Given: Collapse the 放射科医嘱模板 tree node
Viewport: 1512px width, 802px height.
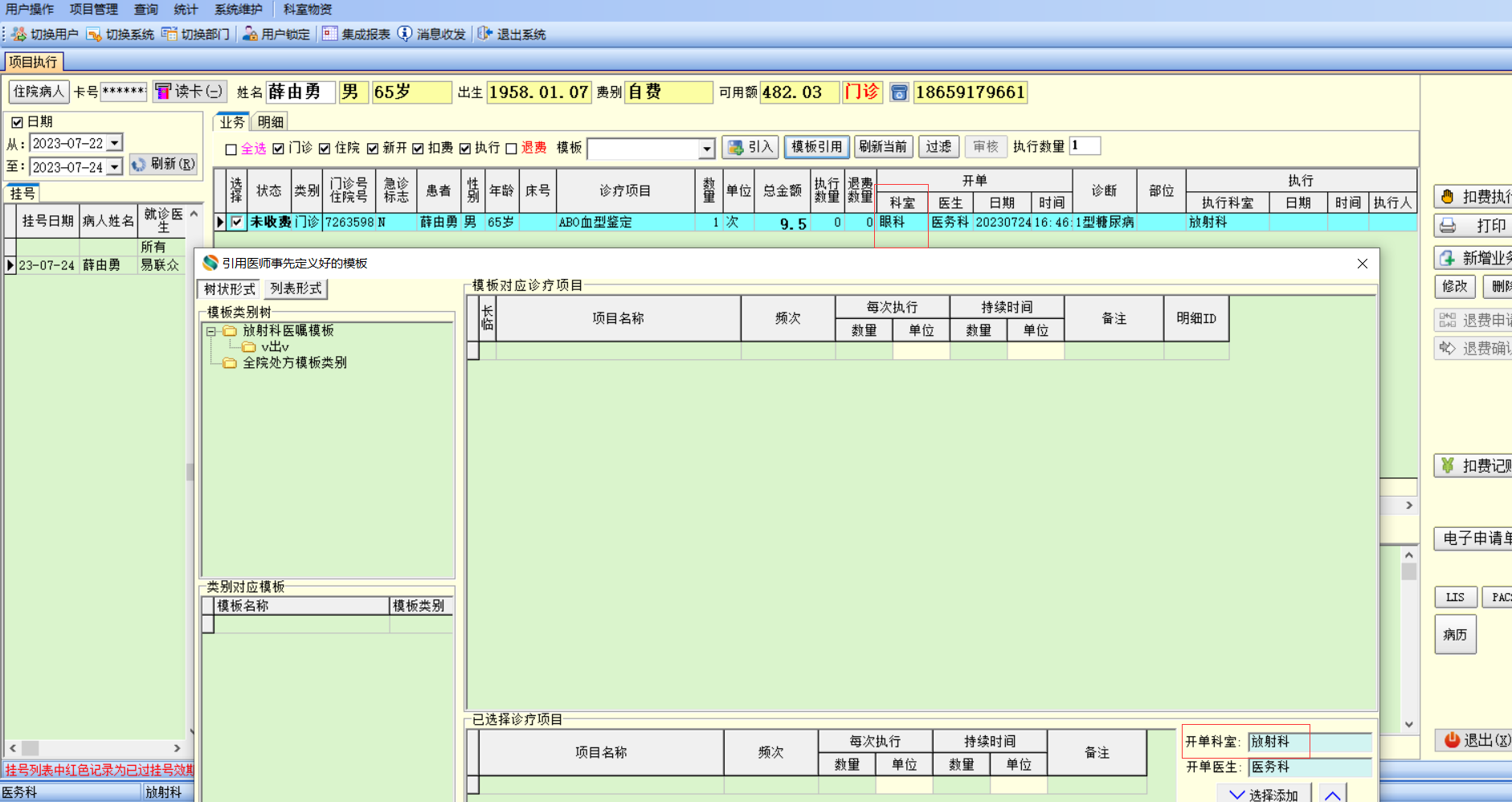Looking at the screenshot, I should point(211,331).
